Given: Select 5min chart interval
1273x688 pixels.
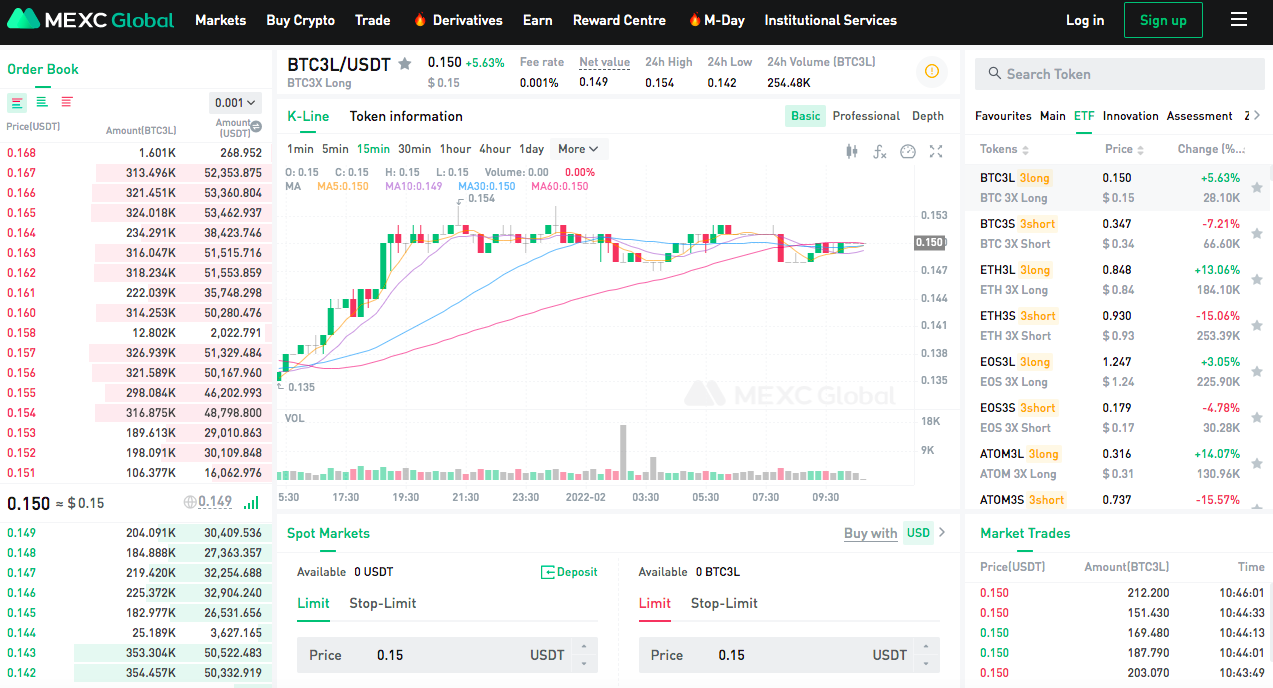Looking at the screenshot, I should 335,149.
